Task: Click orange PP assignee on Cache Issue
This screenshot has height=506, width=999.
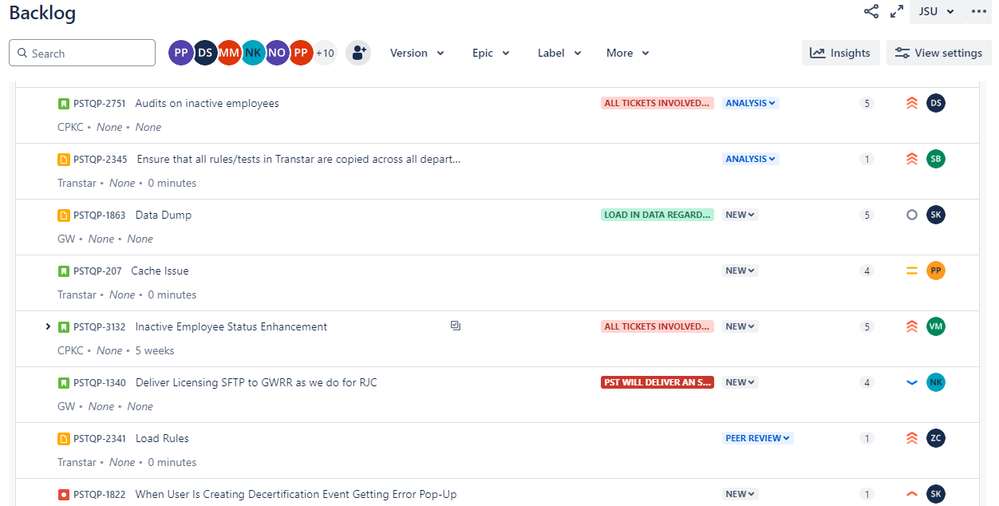Action: [x=935, y=270]
